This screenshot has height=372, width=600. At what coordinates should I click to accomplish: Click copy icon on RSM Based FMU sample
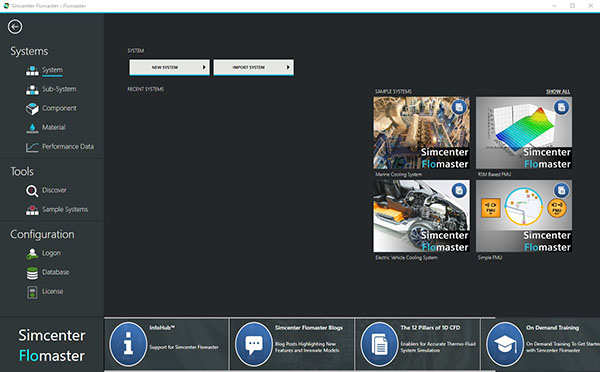pos(561,108)
